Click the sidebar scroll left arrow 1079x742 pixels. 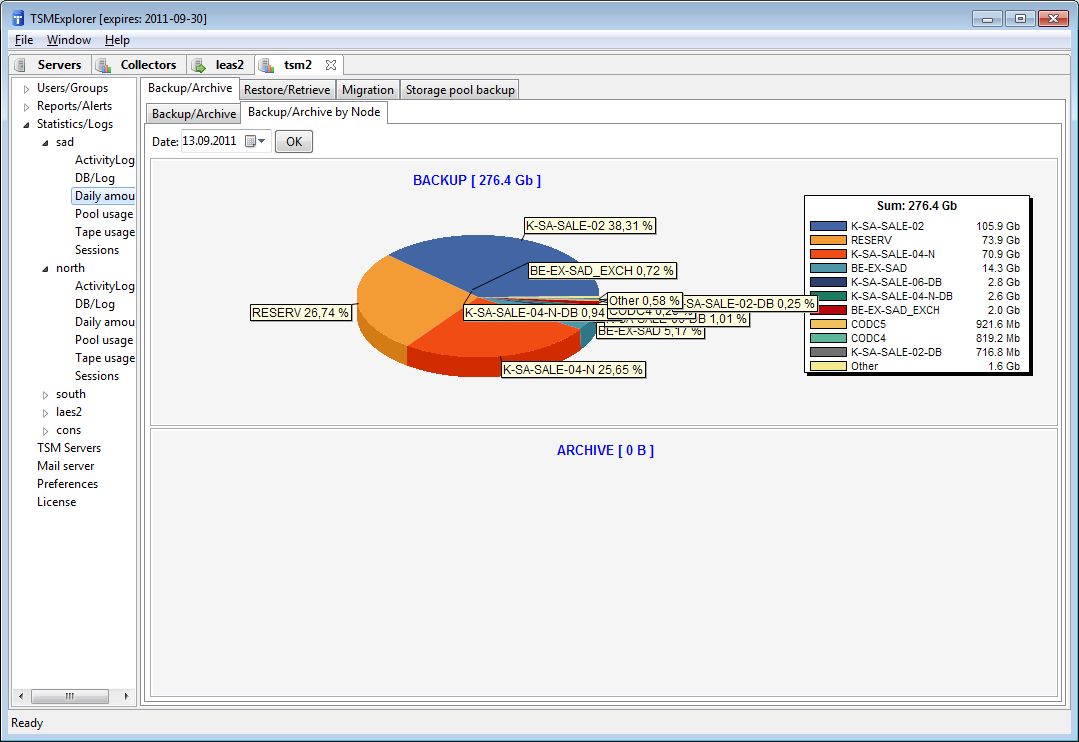(x=21, y=696)
